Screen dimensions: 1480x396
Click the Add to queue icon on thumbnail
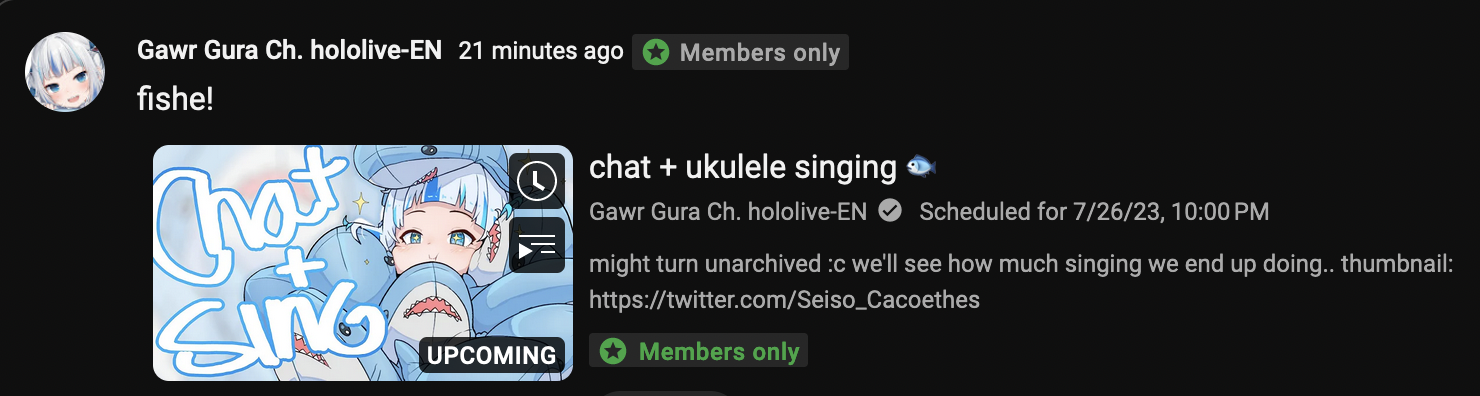(x=537, y=244)
